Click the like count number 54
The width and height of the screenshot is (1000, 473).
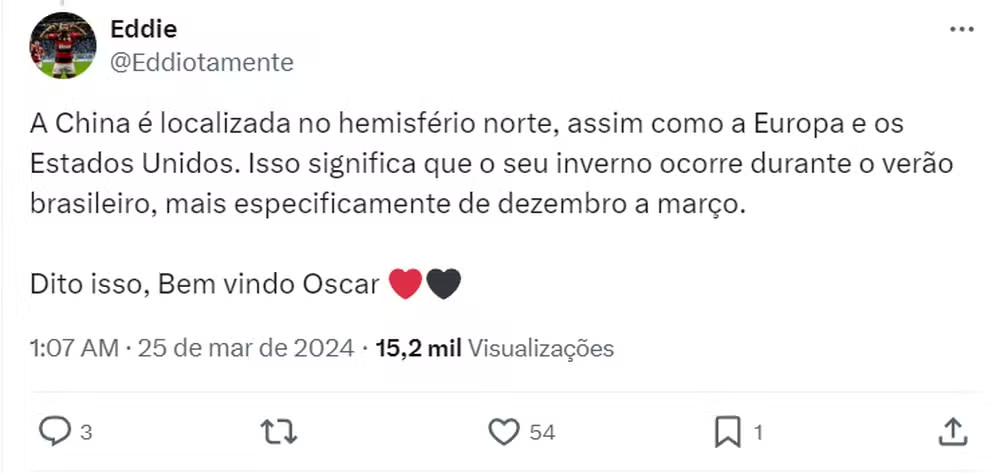tap(542, 433)
